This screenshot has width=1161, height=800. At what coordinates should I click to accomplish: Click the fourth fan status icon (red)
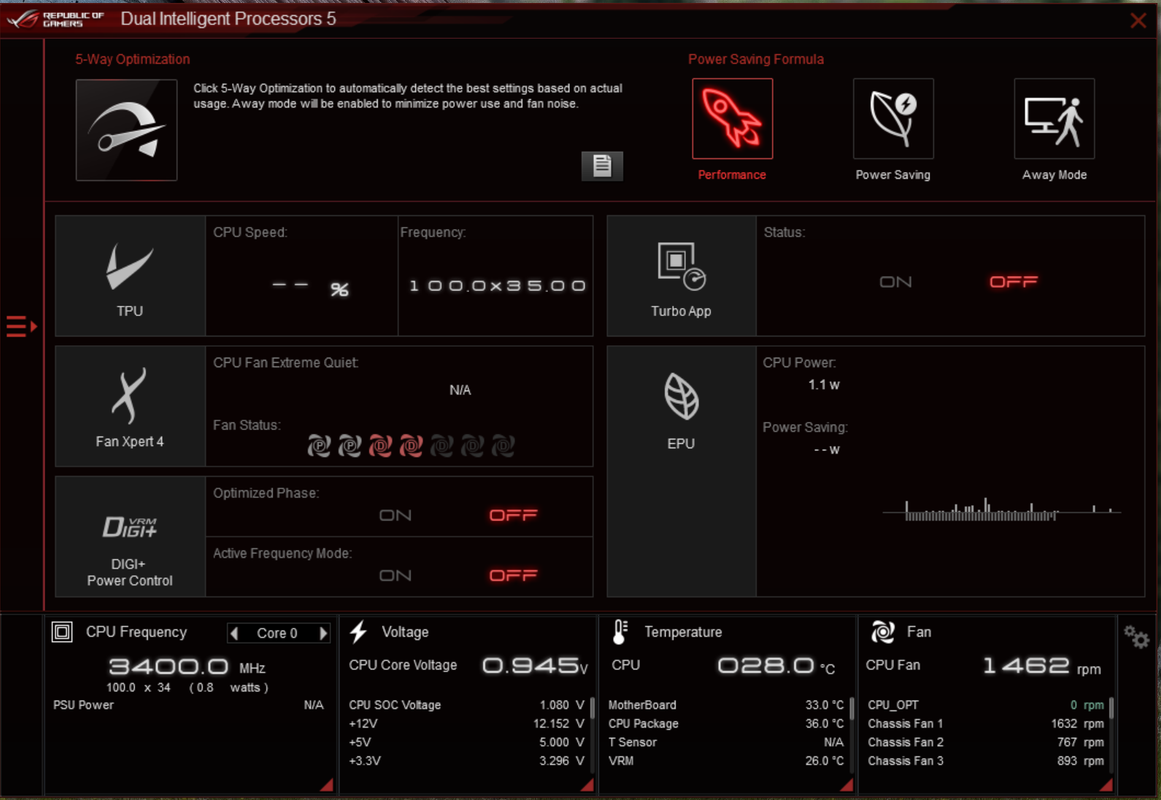click(x=411, y=446)
